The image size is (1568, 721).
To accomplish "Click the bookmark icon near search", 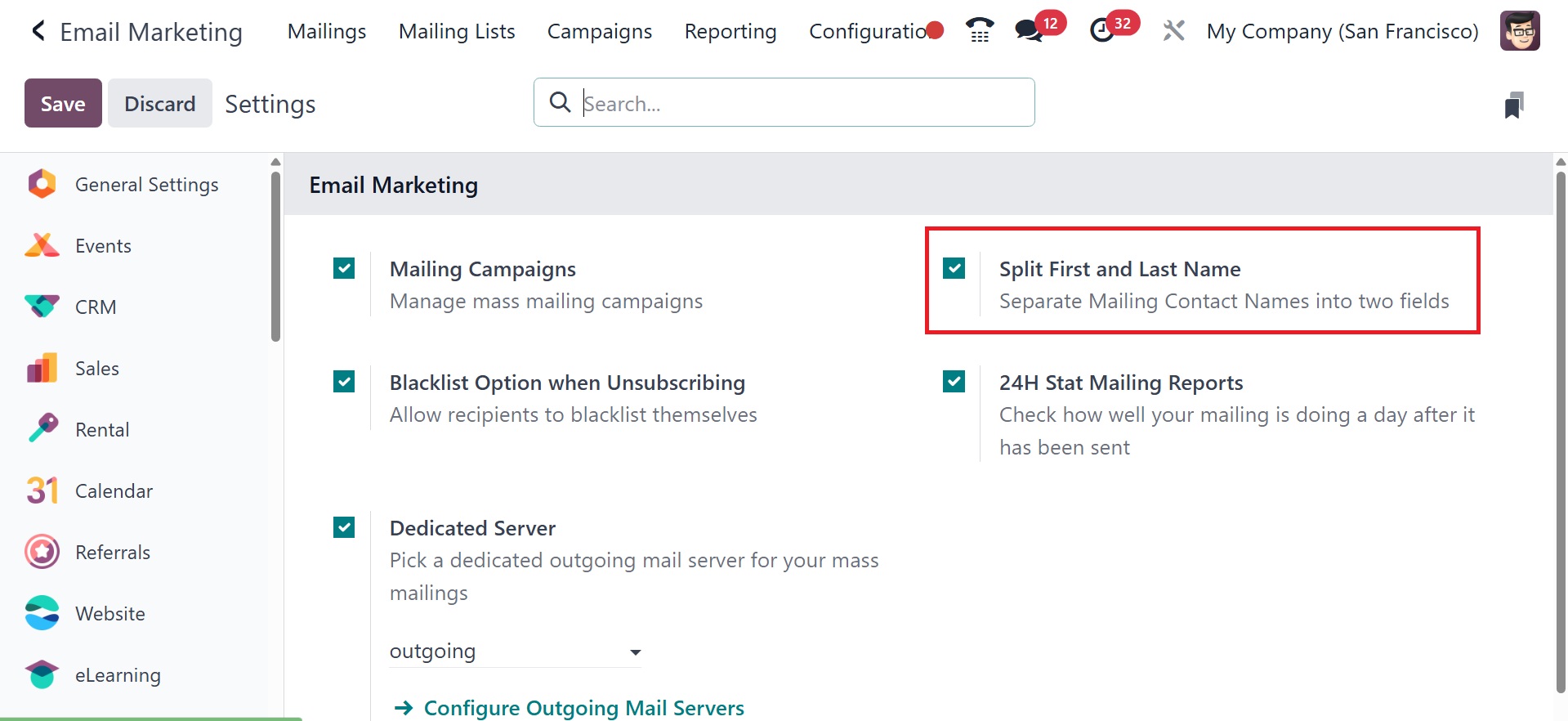I will 1513,105.
